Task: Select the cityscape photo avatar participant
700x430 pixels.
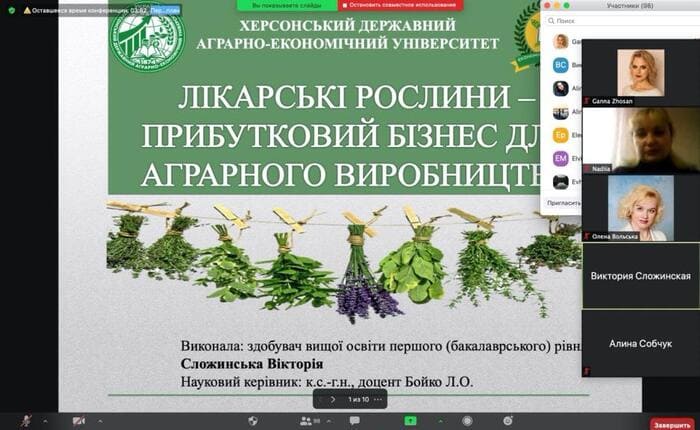Action: click(561, 112)
